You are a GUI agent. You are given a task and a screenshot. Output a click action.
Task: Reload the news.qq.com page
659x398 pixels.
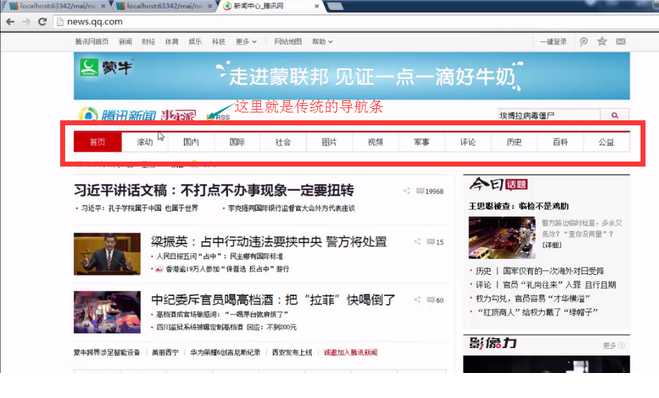[42, 21]
